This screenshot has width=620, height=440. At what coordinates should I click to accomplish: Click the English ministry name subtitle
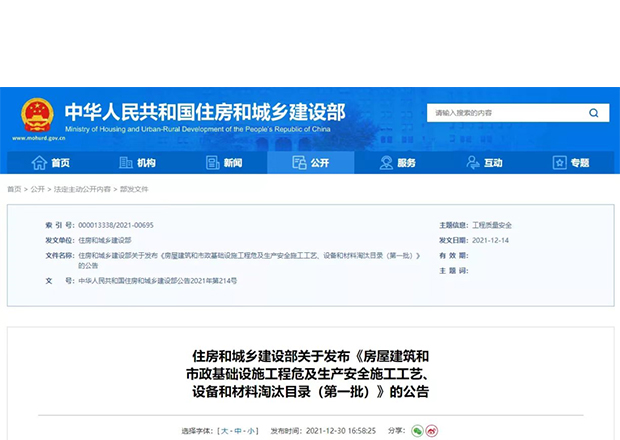[198, 129]
